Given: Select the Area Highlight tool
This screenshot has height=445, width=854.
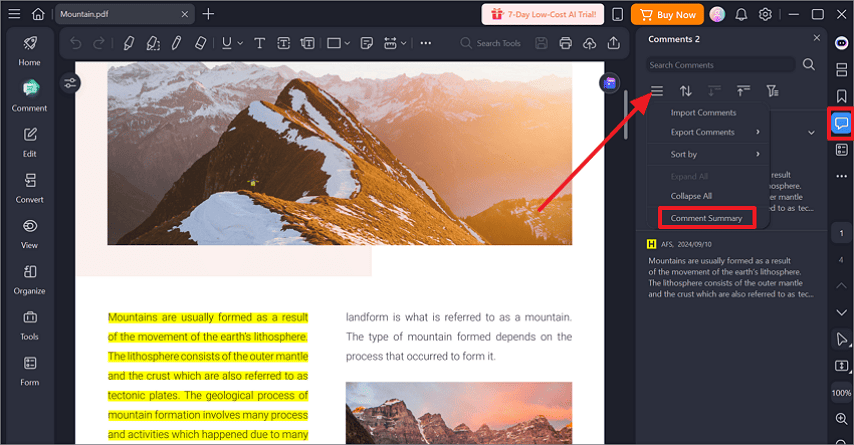Looking at the screenshot, I should coord(152,43).
